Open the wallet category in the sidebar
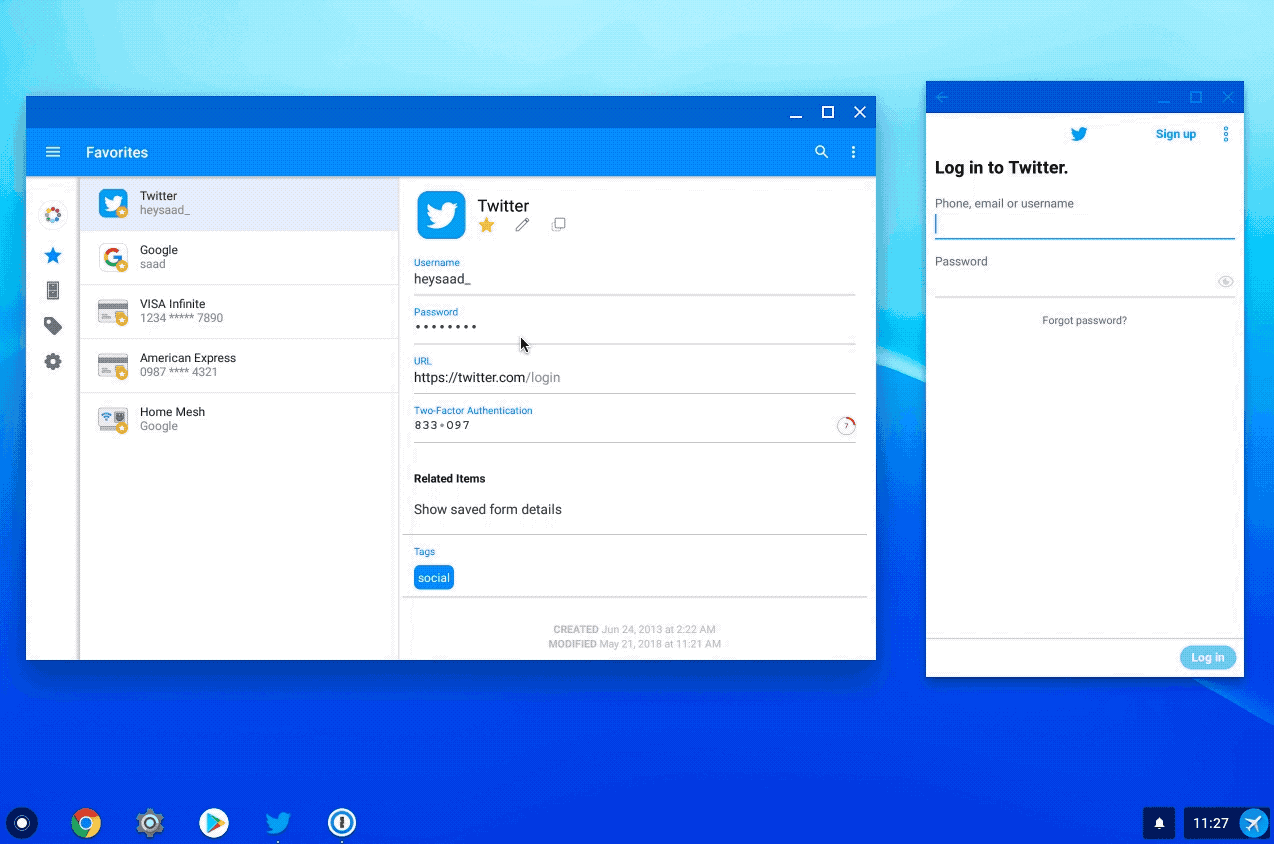 click(52, 290)
